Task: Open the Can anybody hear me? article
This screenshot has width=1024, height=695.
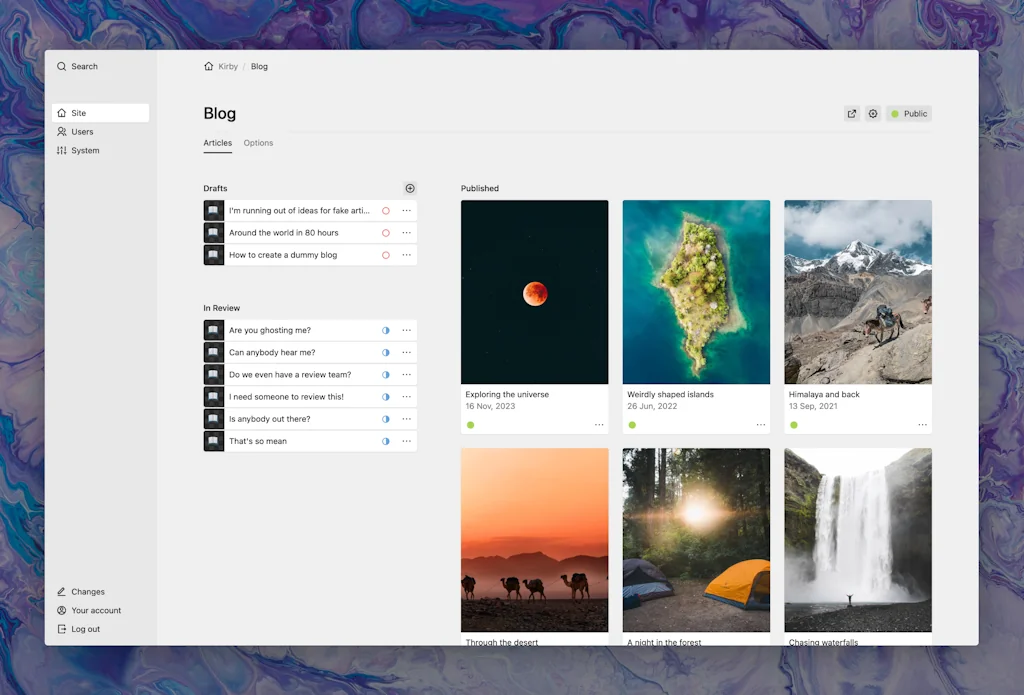Action: (x=272, y=353)
